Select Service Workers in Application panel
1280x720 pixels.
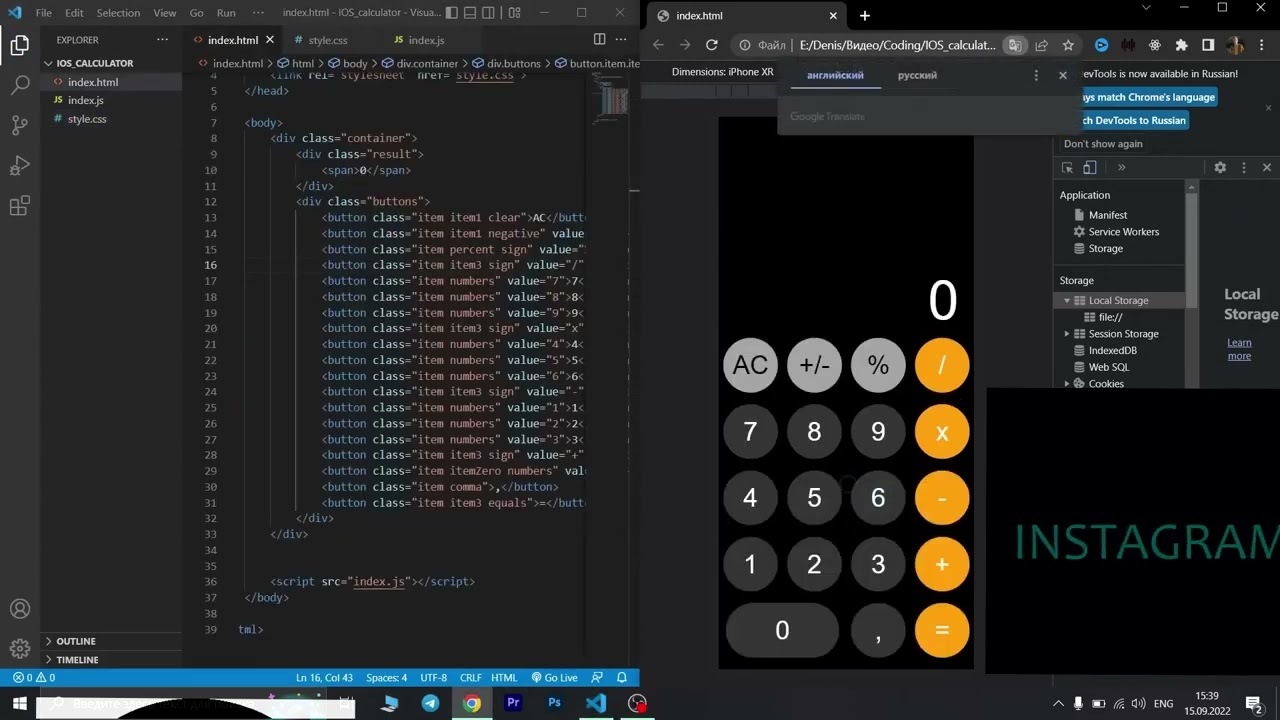point(1123,232)
